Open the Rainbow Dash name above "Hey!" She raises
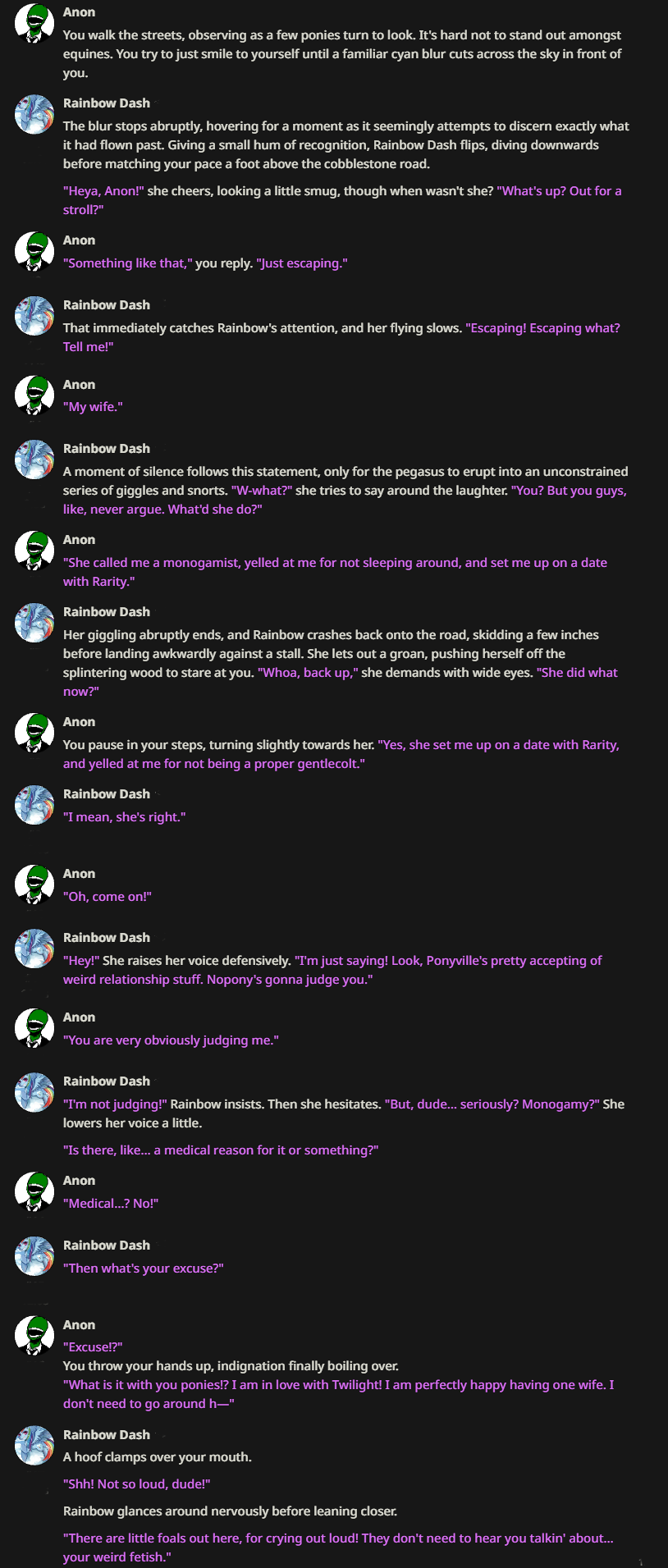The width and height of the screenshot is (668, 1568). click(x=107, y=938)
